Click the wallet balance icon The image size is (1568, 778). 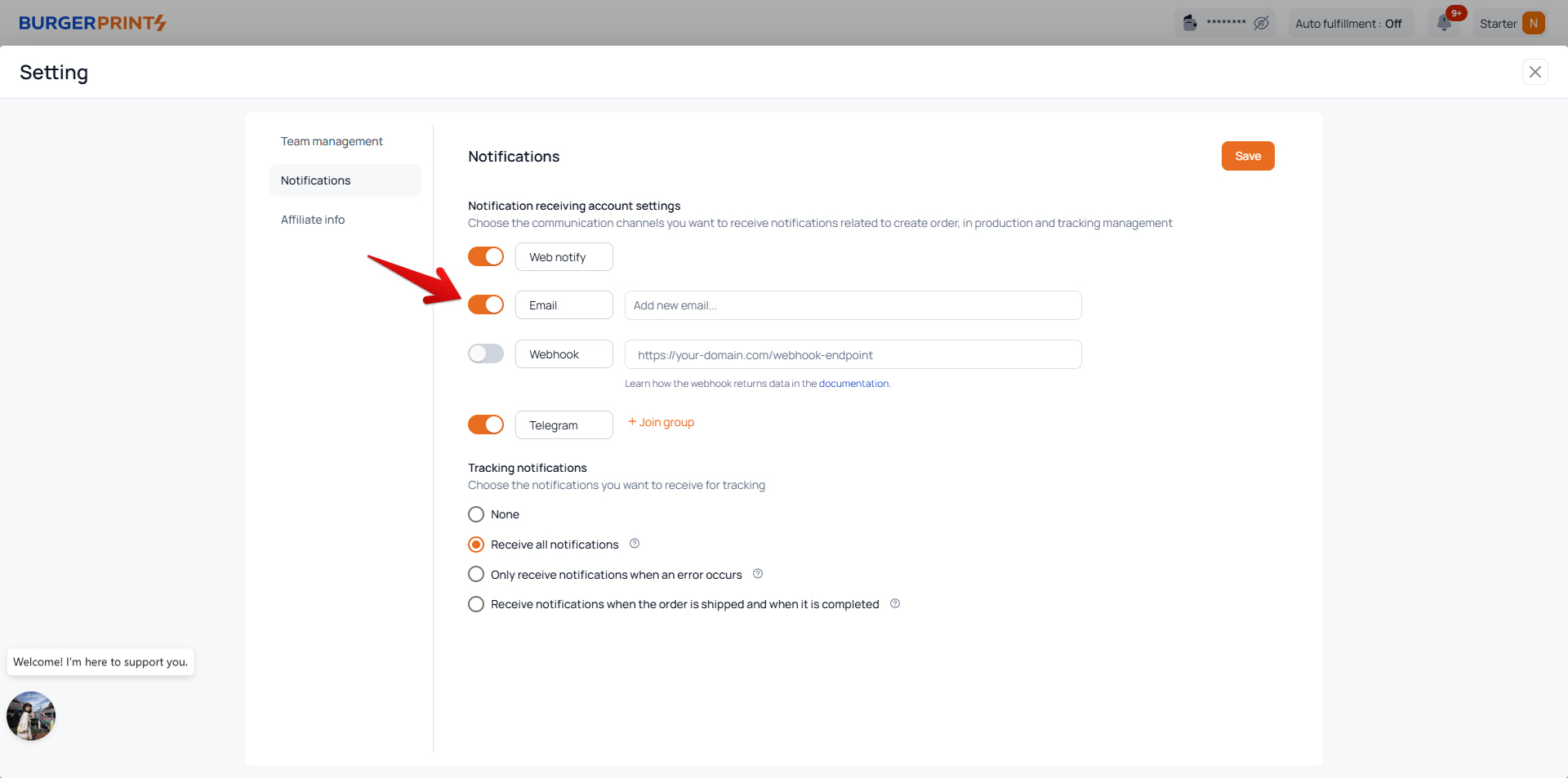(1191, 23)
